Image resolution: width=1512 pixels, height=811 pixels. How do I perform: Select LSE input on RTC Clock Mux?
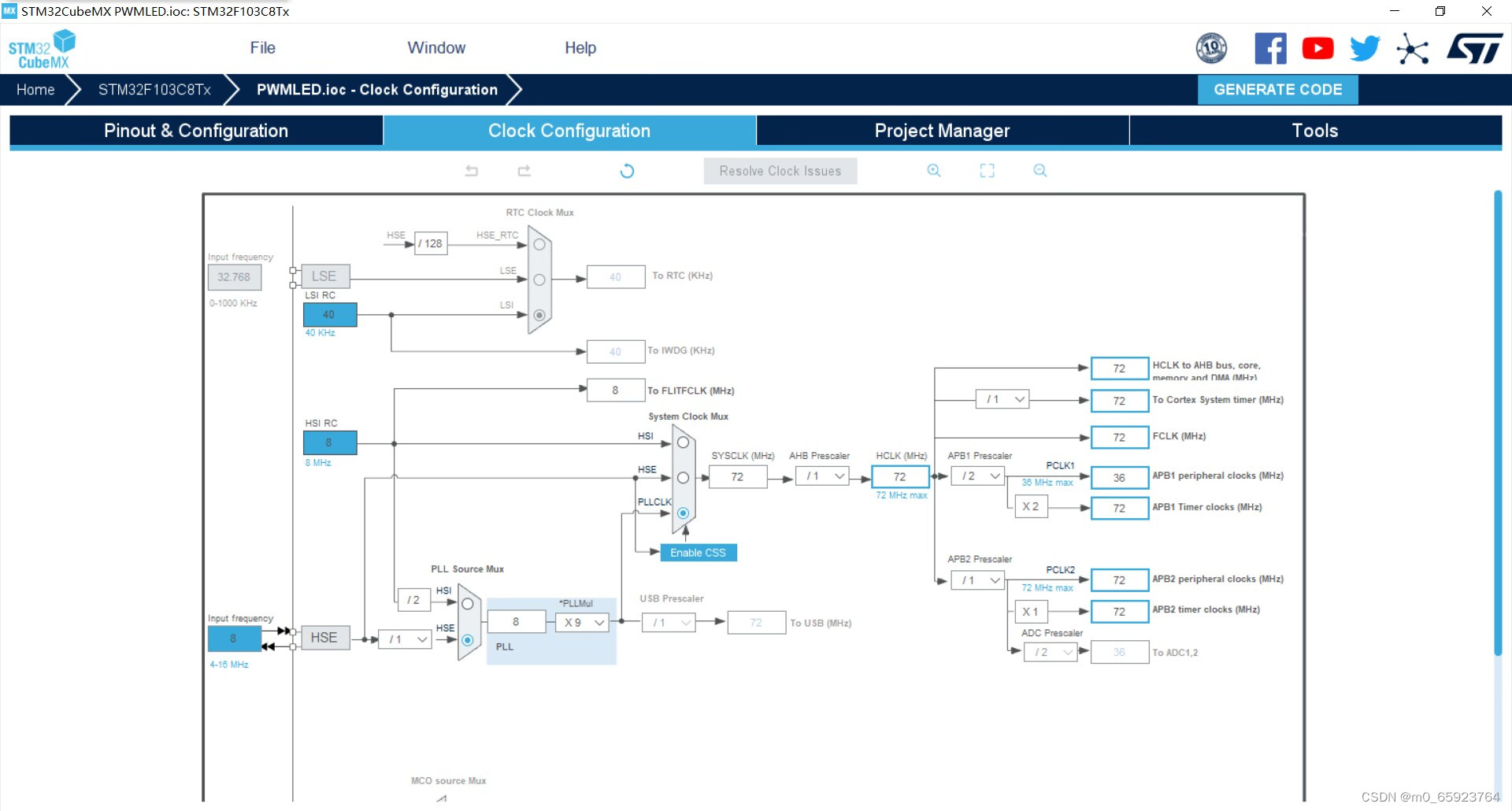539,280
